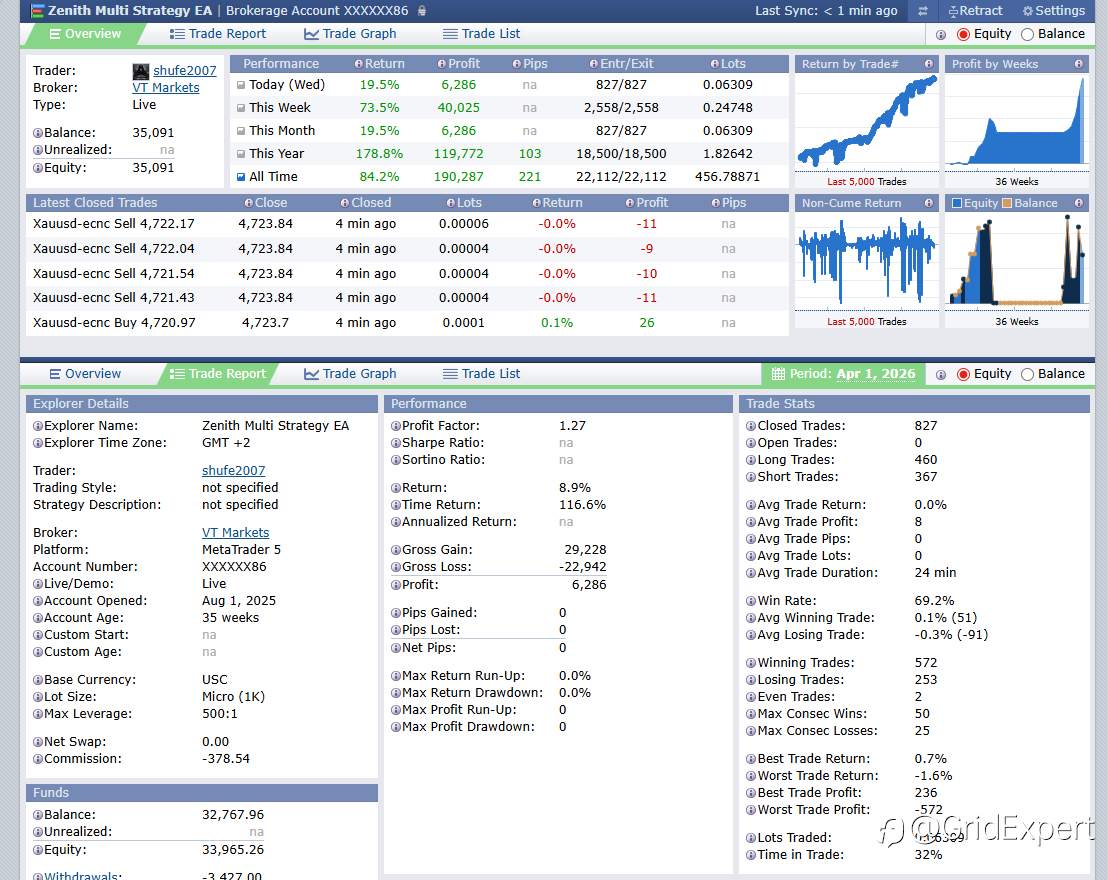The image size is (1107, 880).
Task: Toggle the All Time performance row marker
Action: tap(240, 177)
